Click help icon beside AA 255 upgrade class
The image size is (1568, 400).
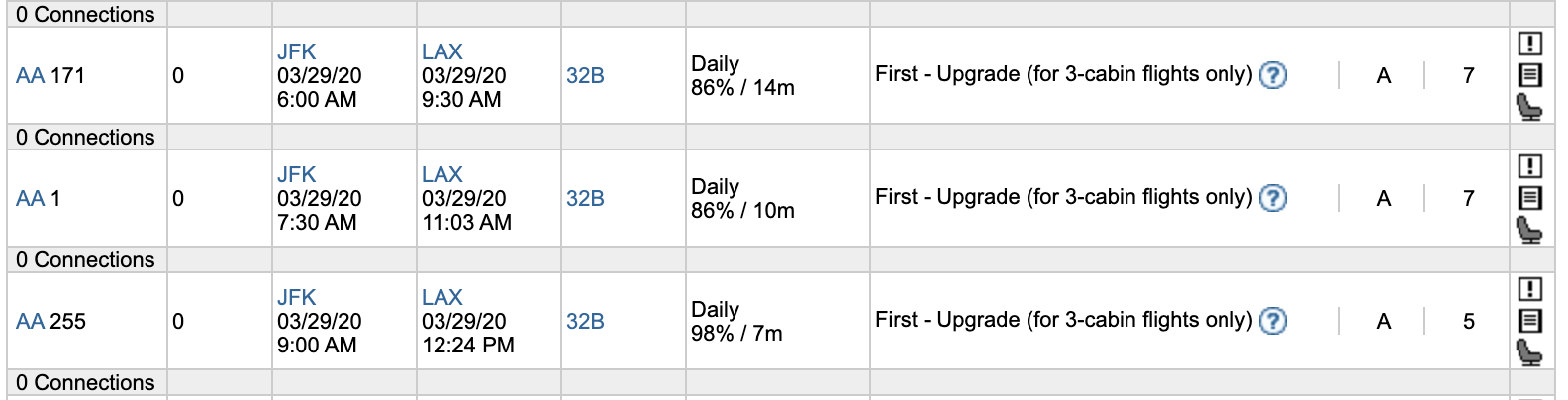click(1273, 321)
